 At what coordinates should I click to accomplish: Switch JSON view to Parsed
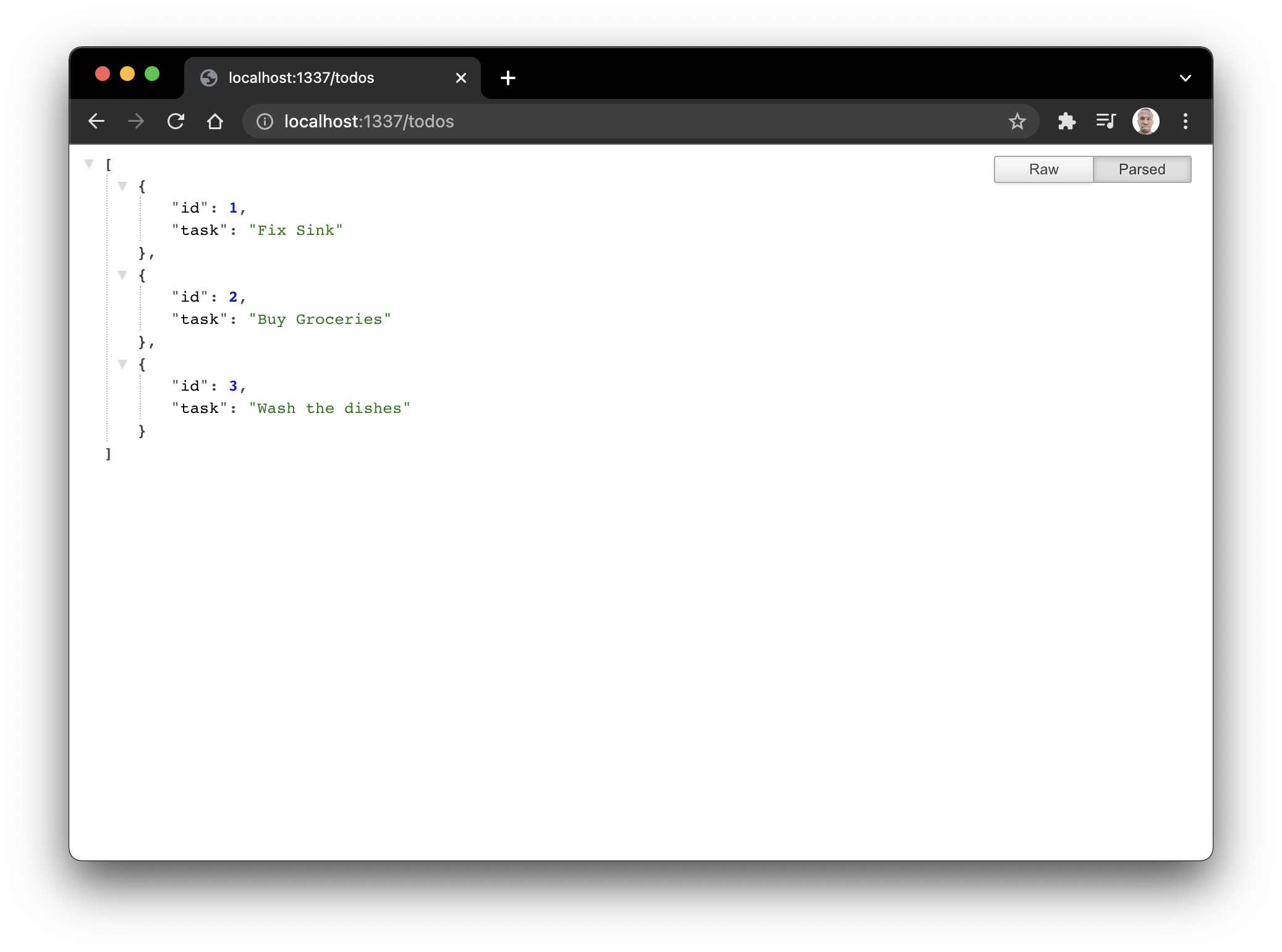pyautogui.click(x=1142, y=169)
